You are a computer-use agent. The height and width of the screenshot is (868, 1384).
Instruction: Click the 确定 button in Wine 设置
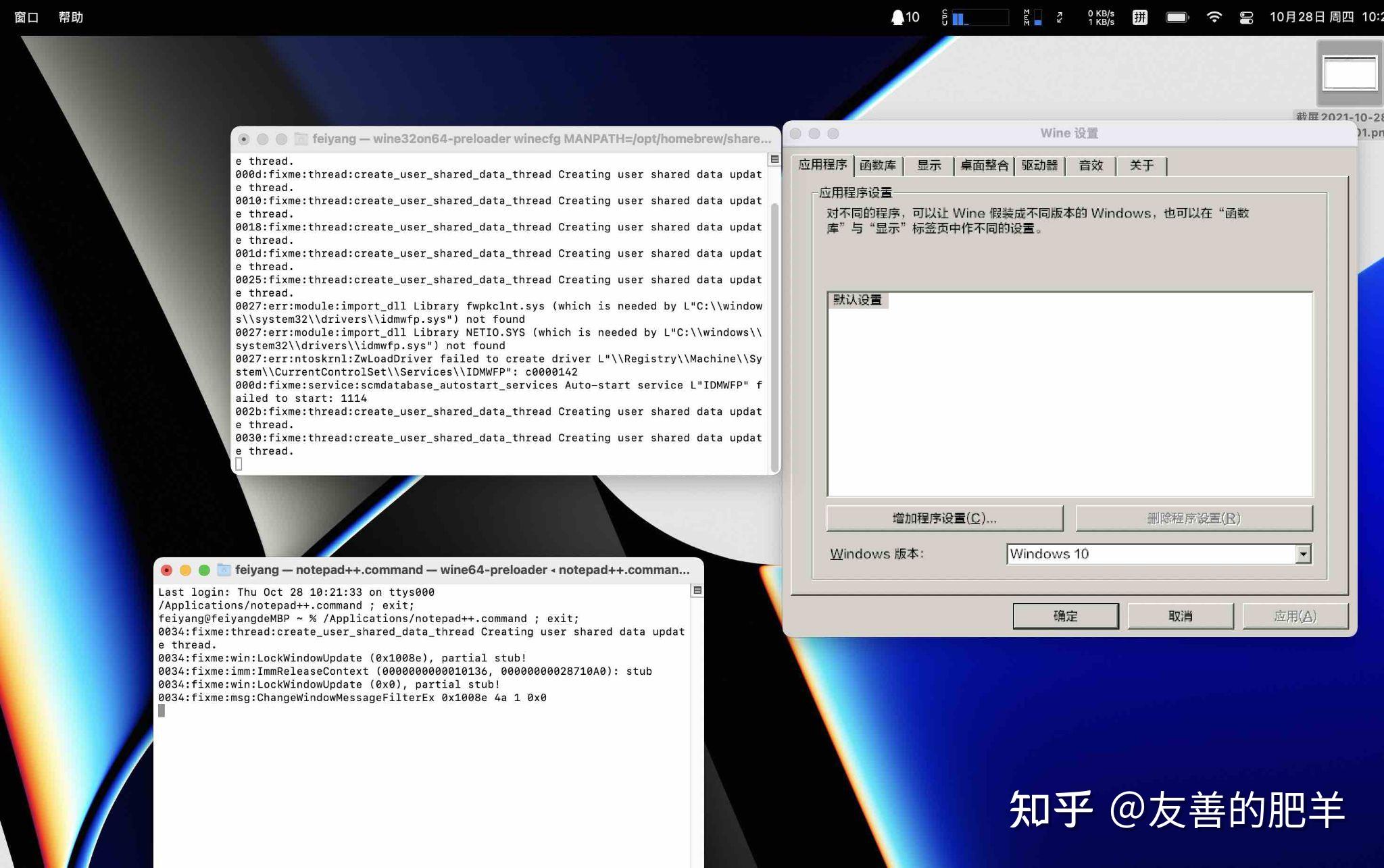click(1066, 615)
